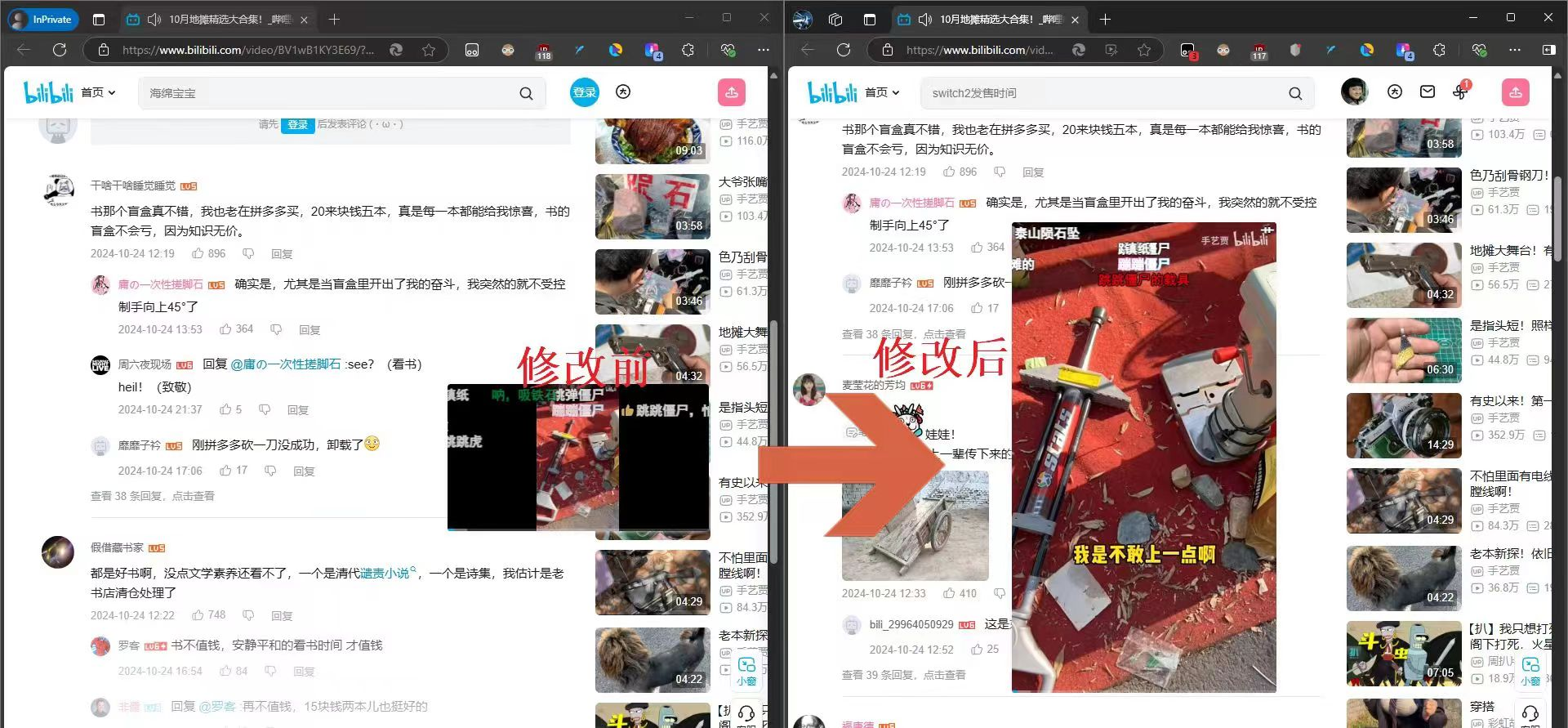Open browser profile avatar in right window
1568x728 pixels.
(803, 20)
